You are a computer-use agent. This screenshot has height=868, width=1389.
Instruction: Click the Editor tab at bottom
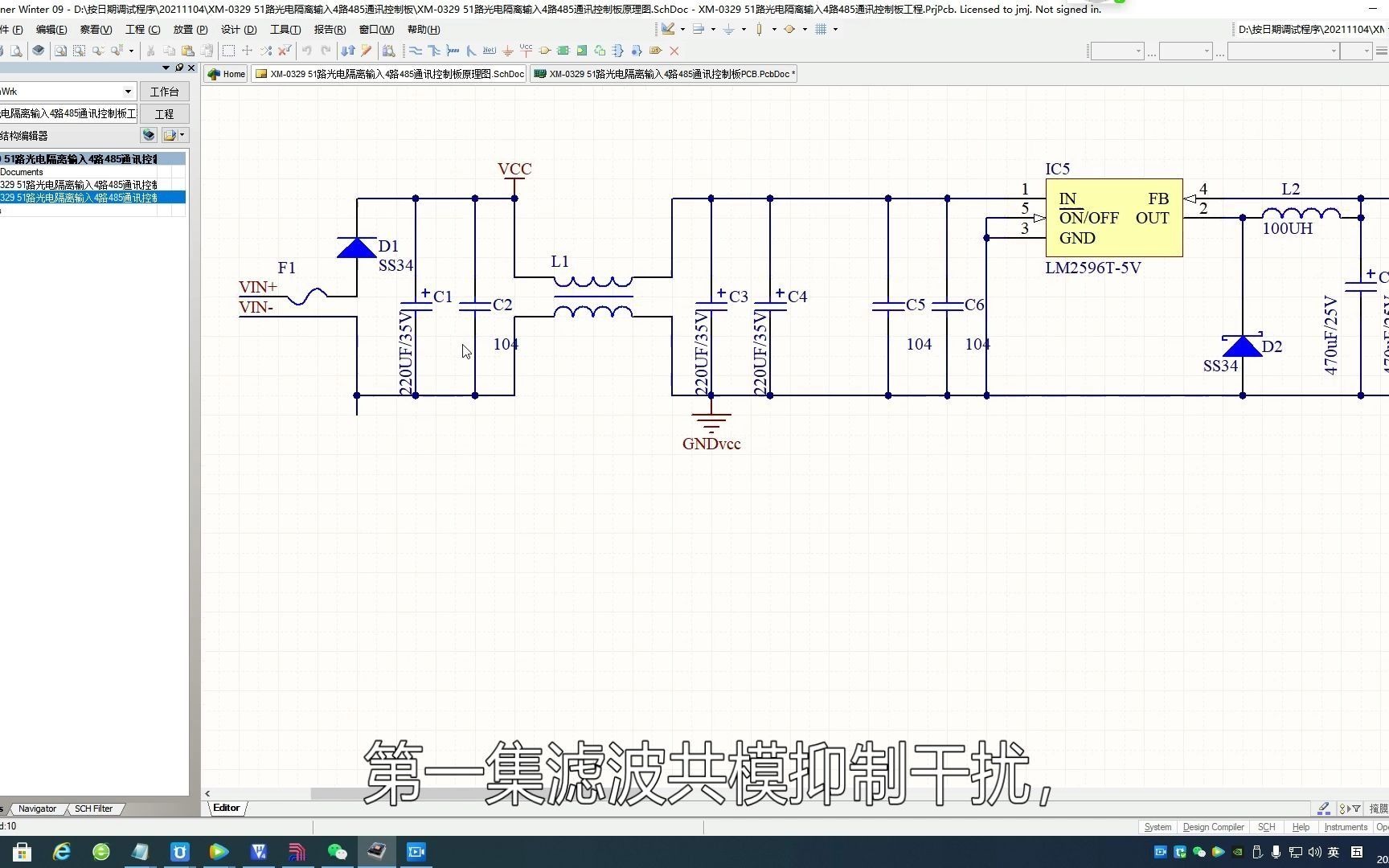tap(226, 808)
